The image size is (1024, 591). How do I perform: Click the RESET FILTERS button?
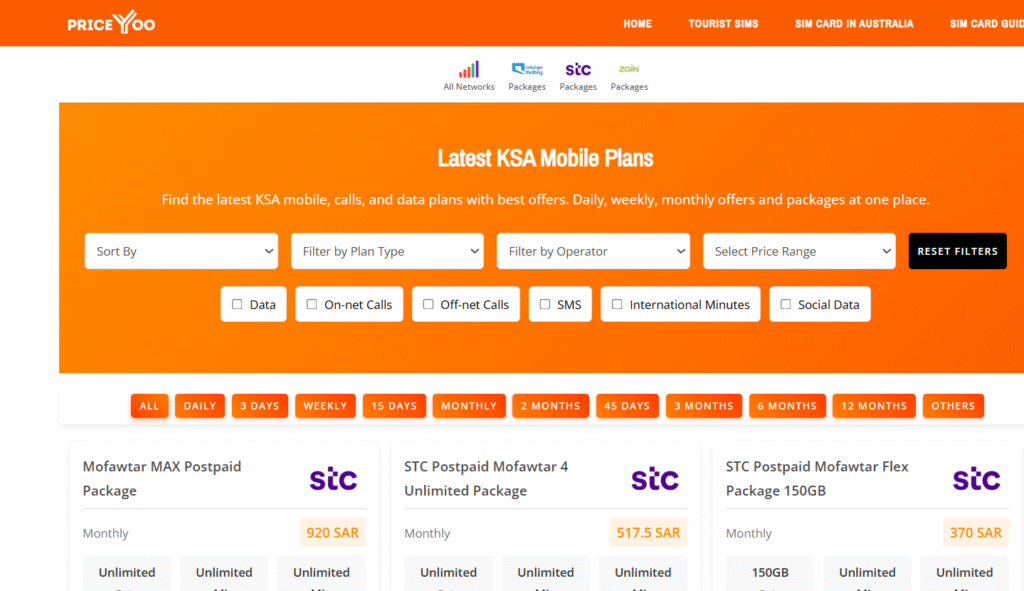point(957,251)
